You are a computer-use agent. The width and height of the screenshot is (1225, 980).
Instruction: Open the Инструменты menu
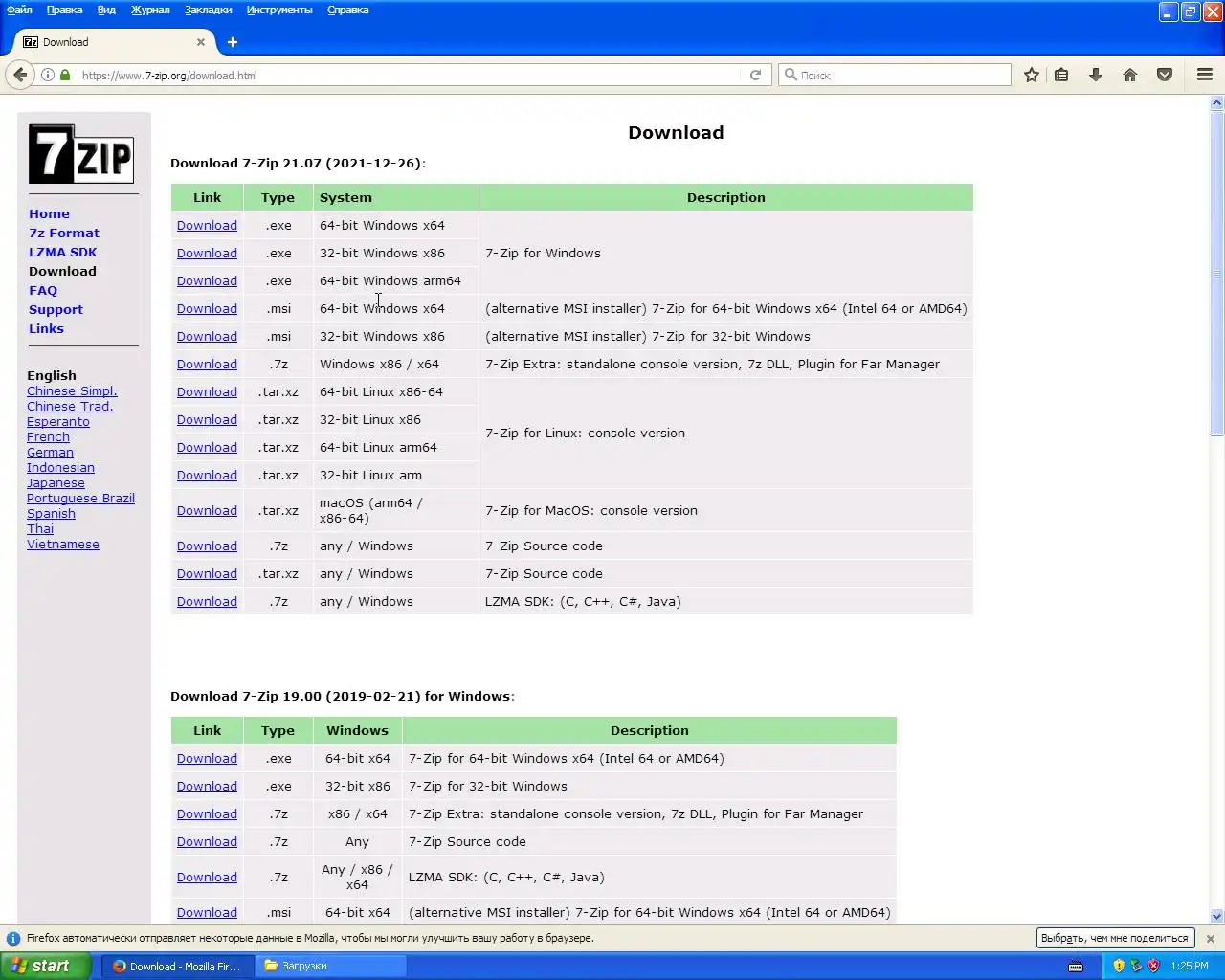[x=279, y=10]
